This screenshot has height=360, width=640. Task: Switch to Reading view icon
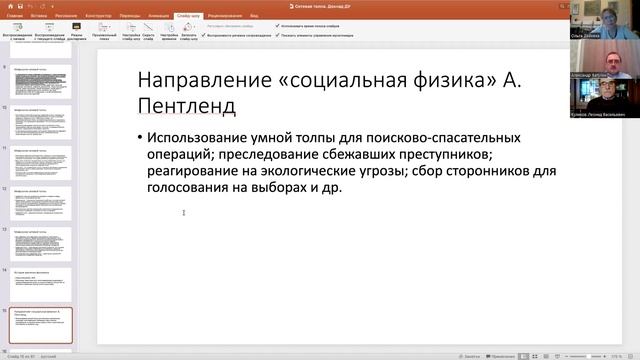click(546, 356)
